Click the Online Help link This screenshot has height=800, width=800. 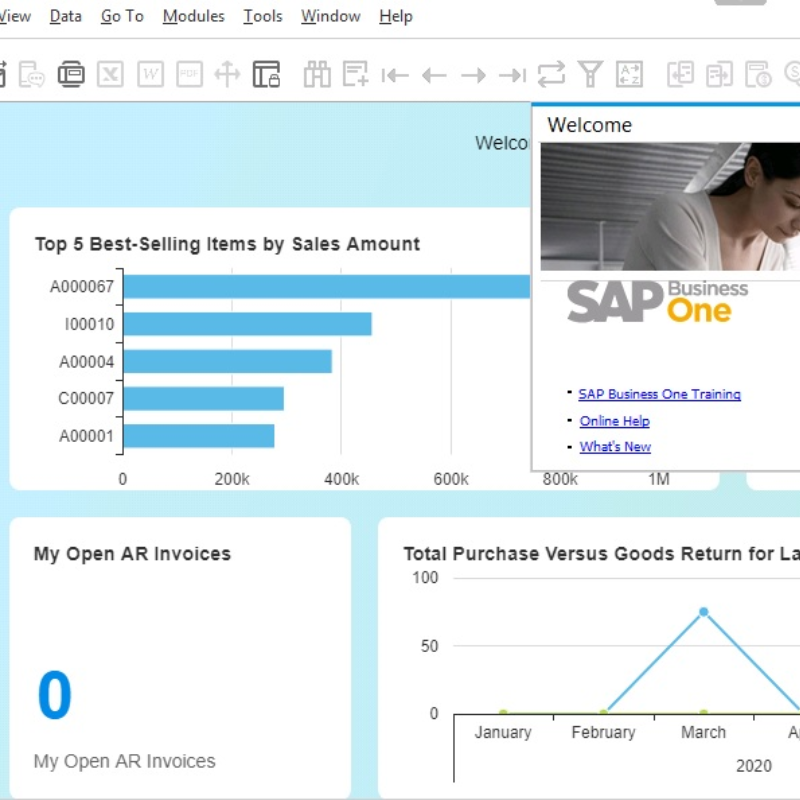point(614,421)
